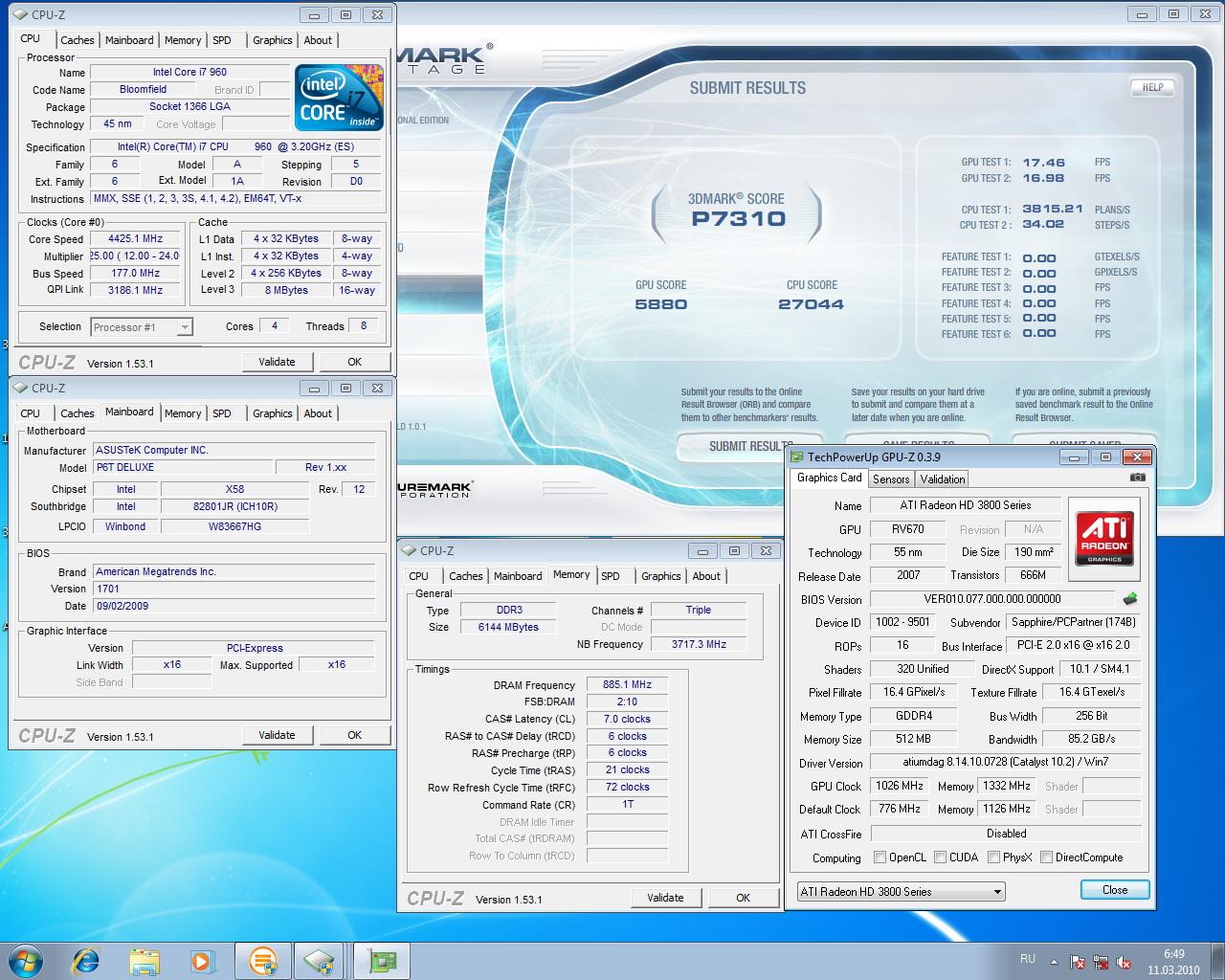Open CPU tab in Memory CPU-Z window
This screenshot has width=1225, height=980.
tap(419, 576)
